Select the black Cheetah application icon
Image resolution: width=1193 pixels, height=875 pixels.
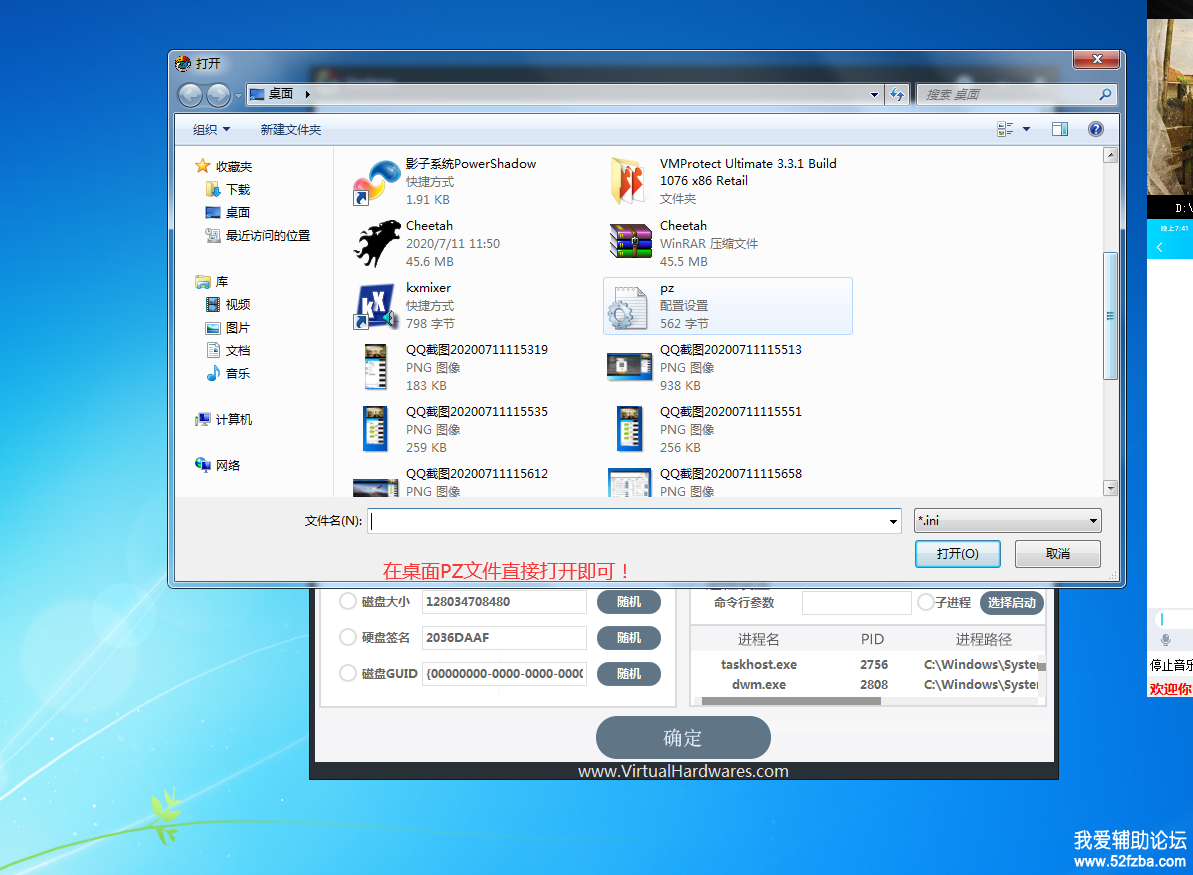(376, 243)
